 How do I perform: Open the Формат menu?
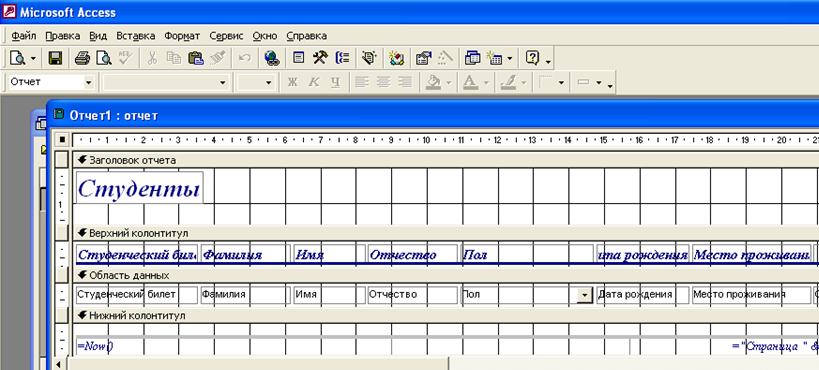[x=182, y=36]
